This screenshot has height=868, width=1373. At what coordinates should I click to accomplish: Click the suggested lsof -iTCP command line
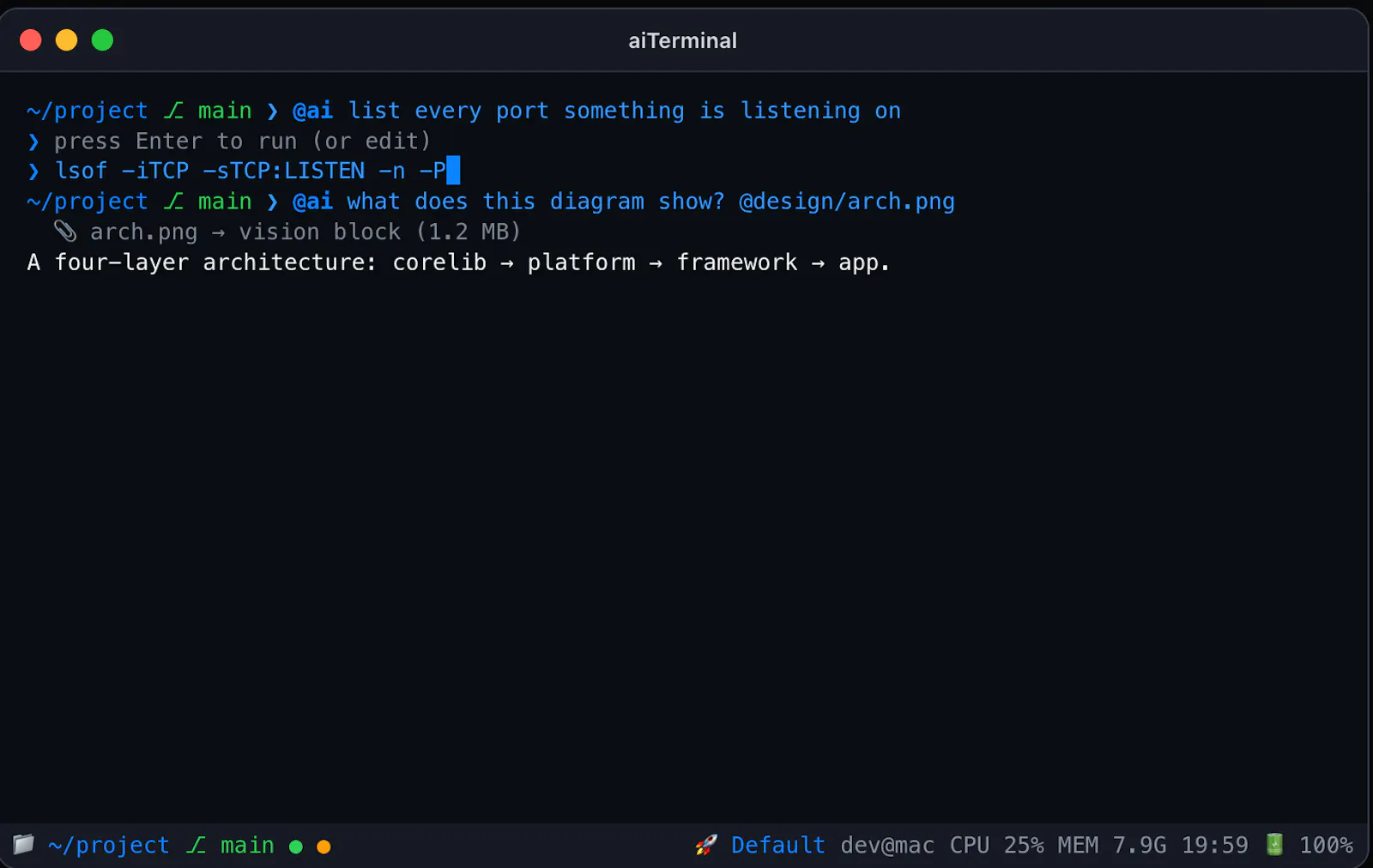pos(251,171)
